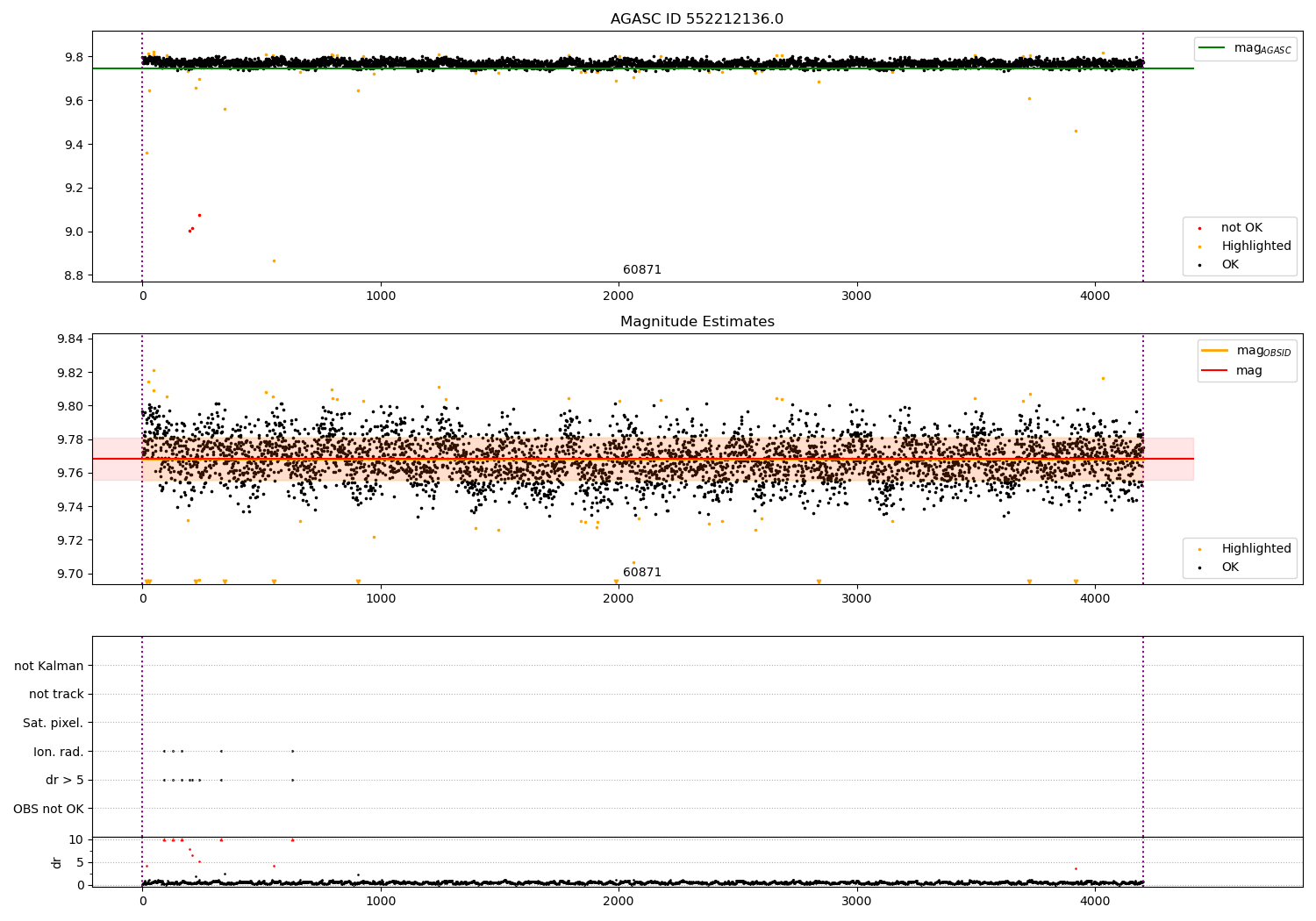Click the 'AGASC ID 552212136.0' plot title

pyautogui.click(x=697, y=19)
